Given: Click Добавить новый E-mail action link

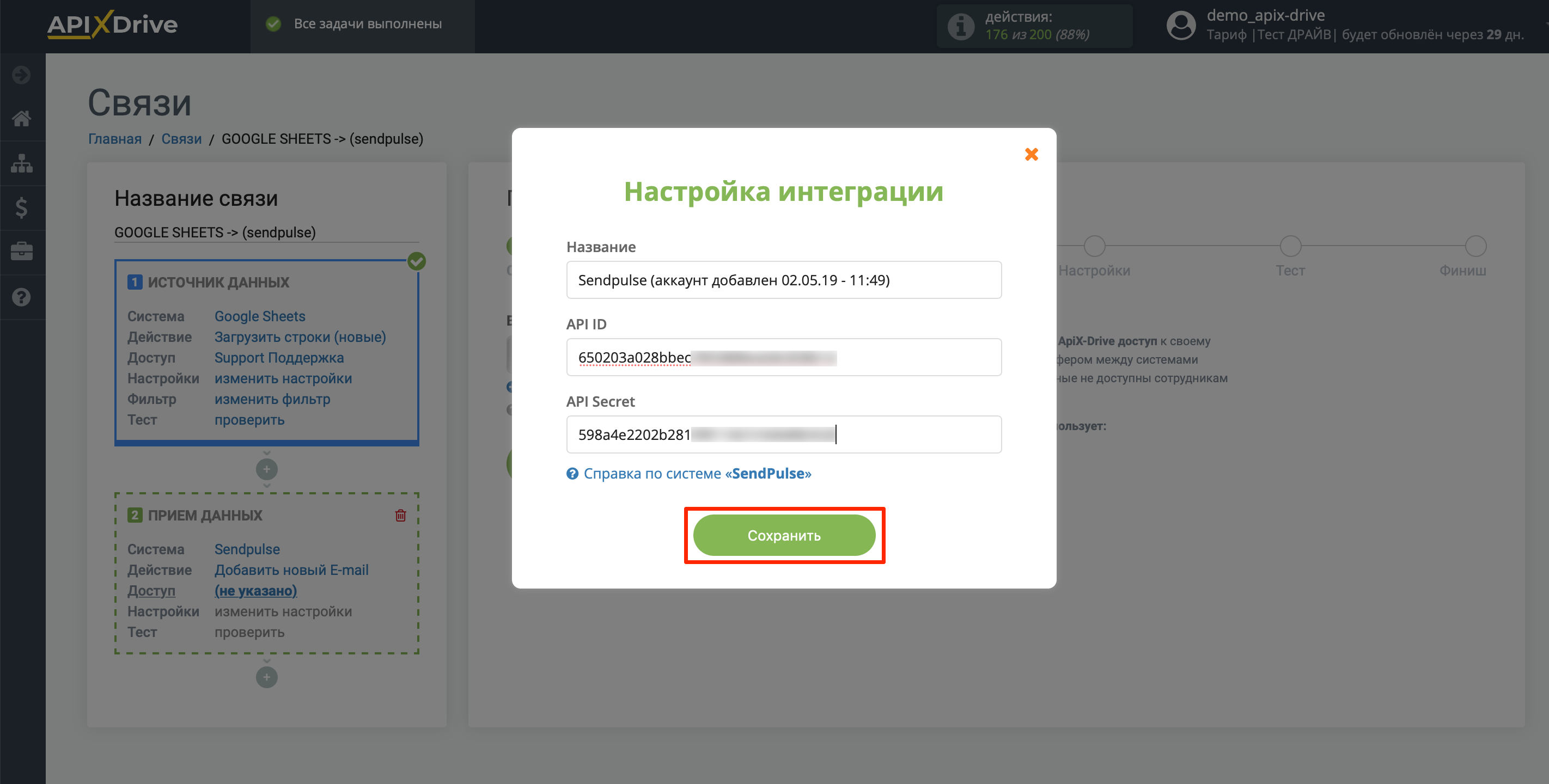Looking at the screenshot, I should [291, 570].
